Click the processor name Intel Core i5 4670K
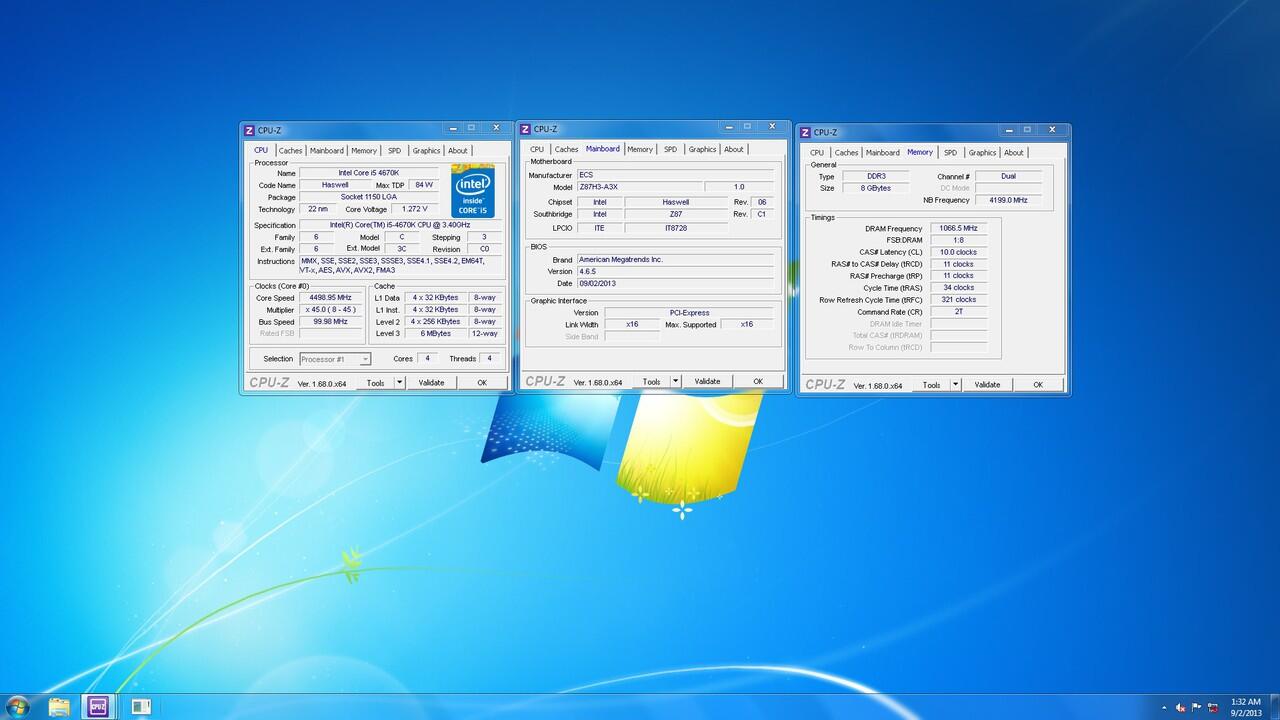This screenshot has height=720, width=1280. (371, 173)
